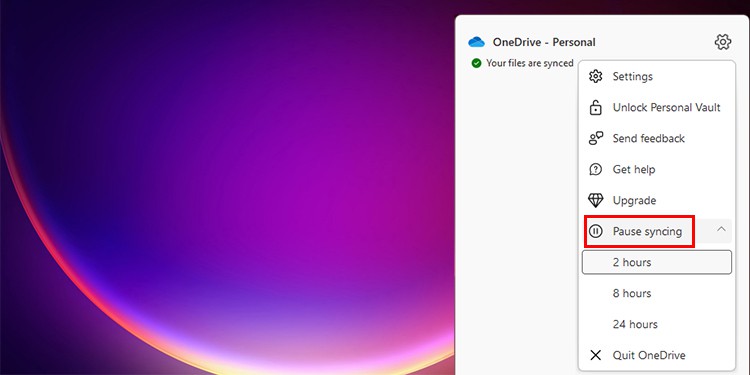The height and width of the screenshot is (375, 750).
Task: Choose Unlock Personal Vault
Action: click(657, 108)
